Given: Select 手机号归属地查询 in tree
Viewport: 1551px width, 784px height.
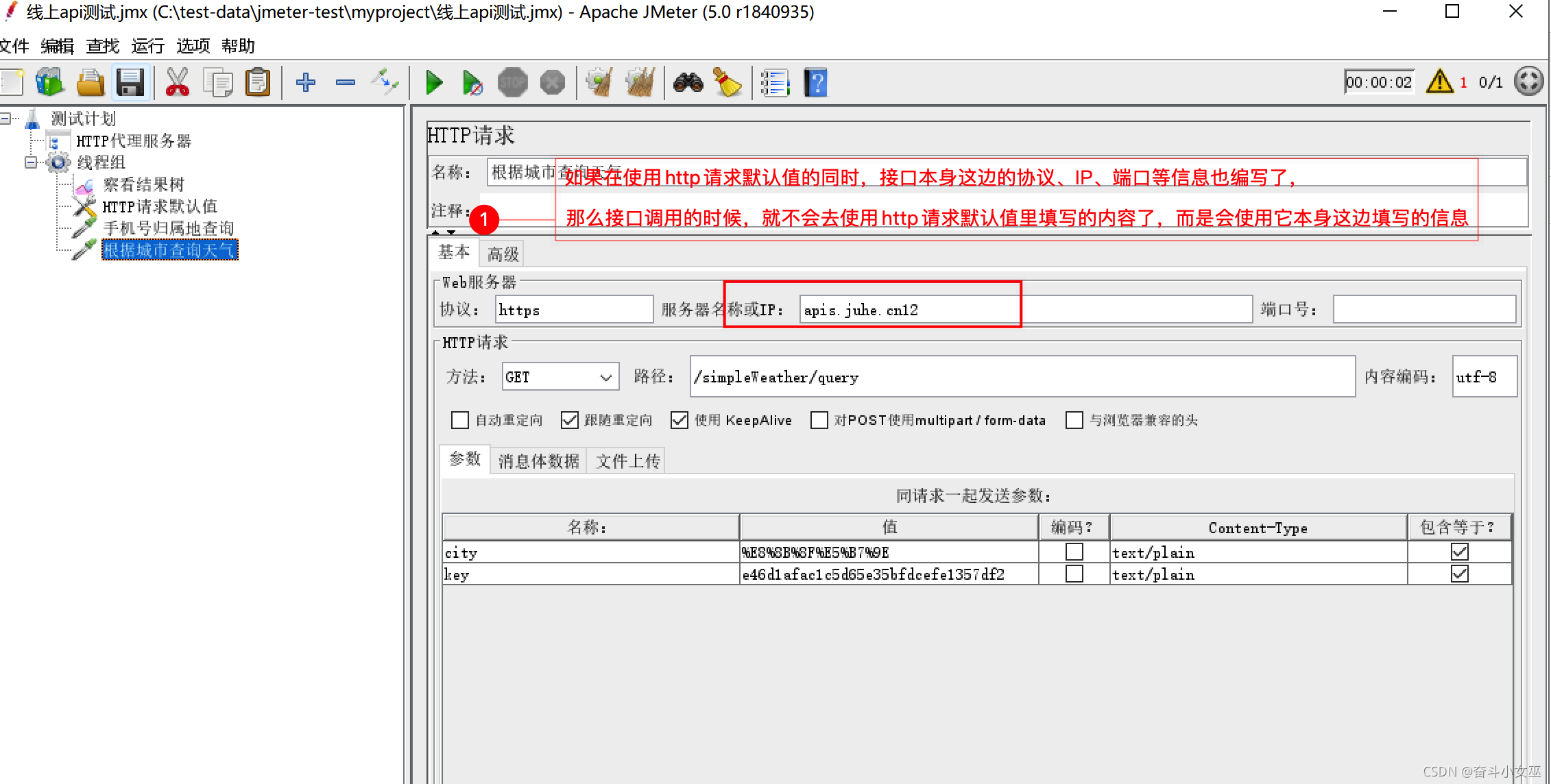Looking at the screenshot, I should coord(169,228).
